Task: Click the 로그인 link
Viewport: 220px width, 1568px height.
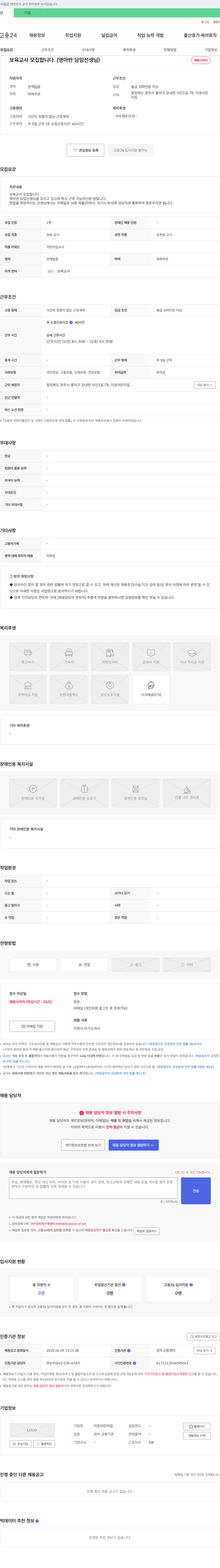Action: click(205, 22)
